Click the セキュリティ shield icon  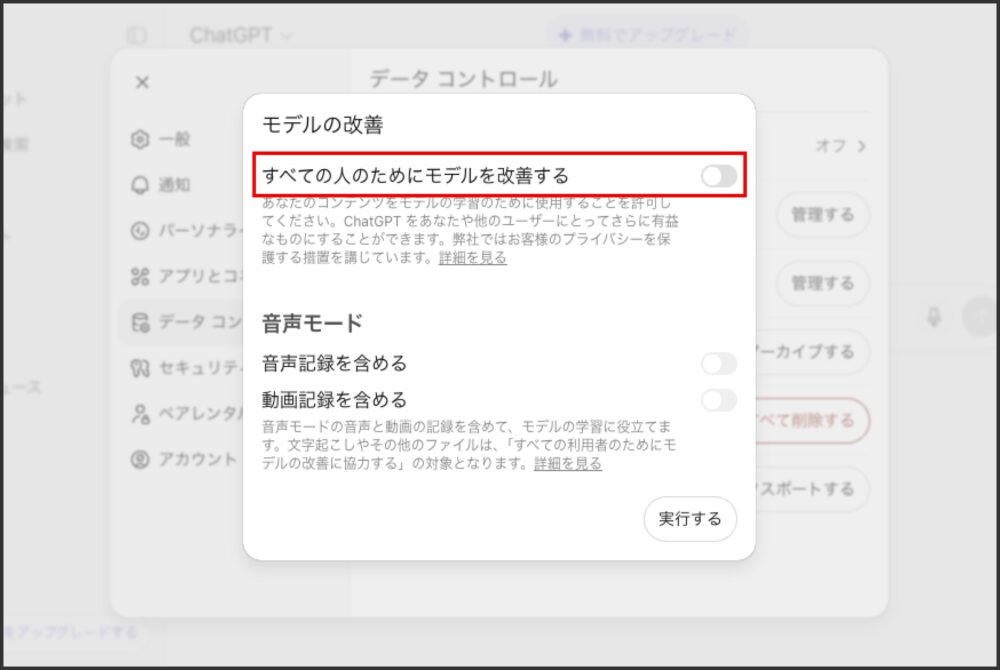[140, 368]
